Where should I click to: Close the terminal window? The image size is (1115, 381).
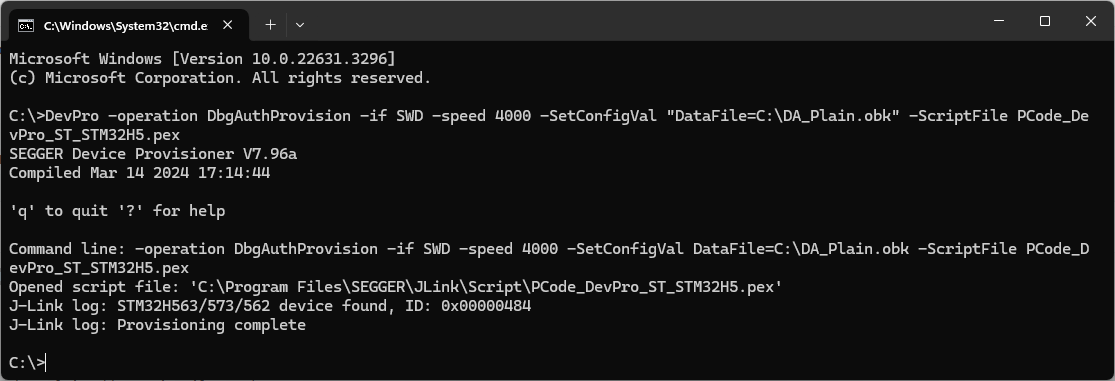(1090, 21)
